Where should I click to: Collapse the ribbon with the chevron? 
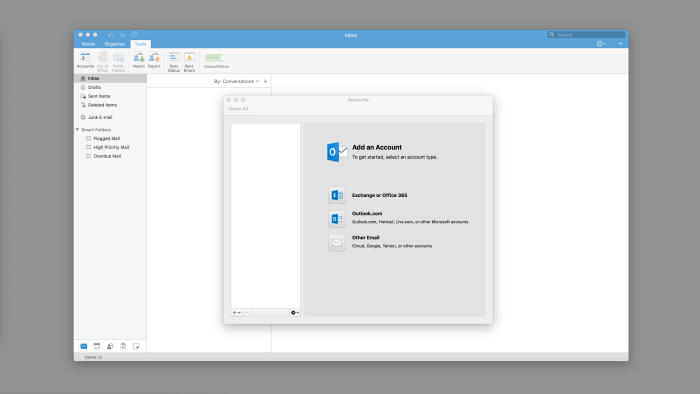click(620, 44)
